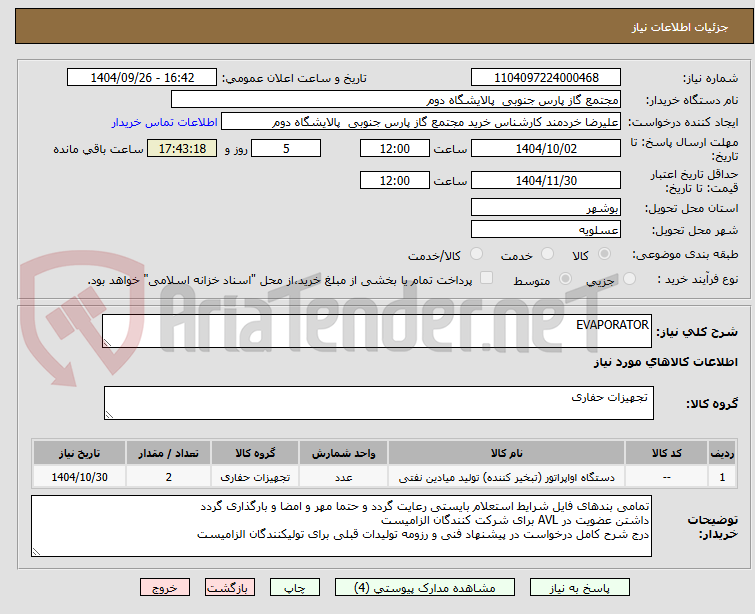Screen dimensions: 755x614
Task: Select the کالا/خدمت radio option
Action: pos(476,254)
